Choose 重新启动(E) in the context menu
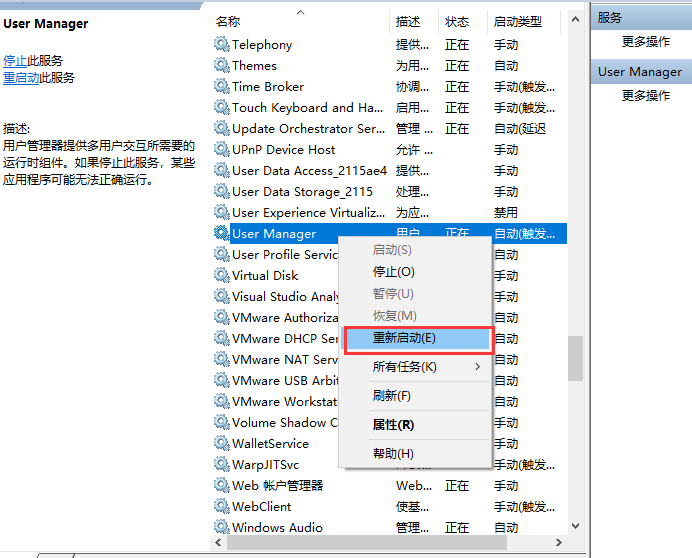Image resolution: width=692 pixels, height=558 pixels. [417, 339]
